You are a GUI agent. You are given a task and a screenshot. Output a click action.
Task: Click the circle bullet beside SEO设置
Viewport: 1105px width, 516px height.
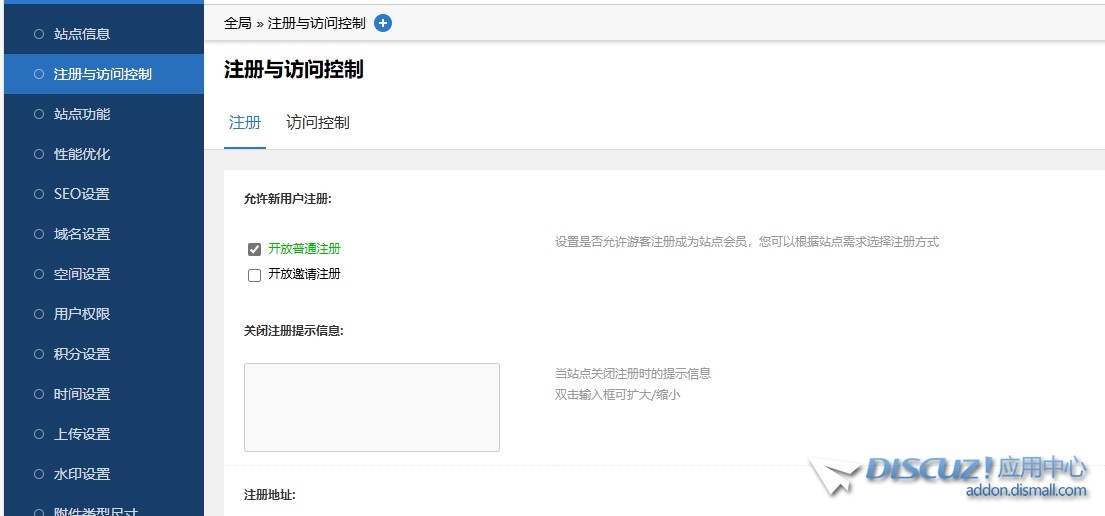39,194
